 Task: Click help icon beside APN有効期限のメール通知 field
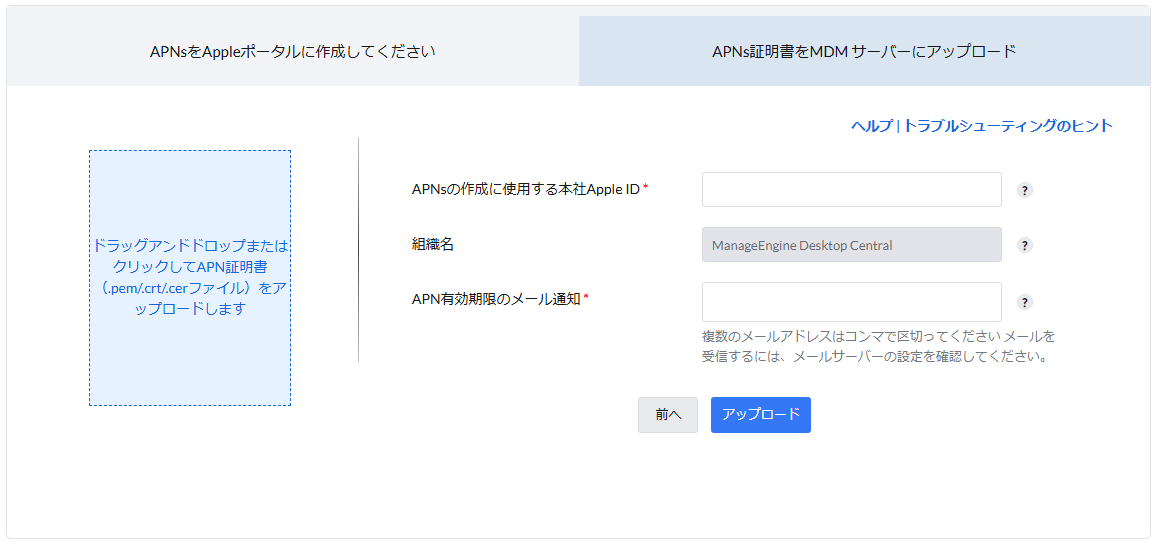(x=1024, y=302)
